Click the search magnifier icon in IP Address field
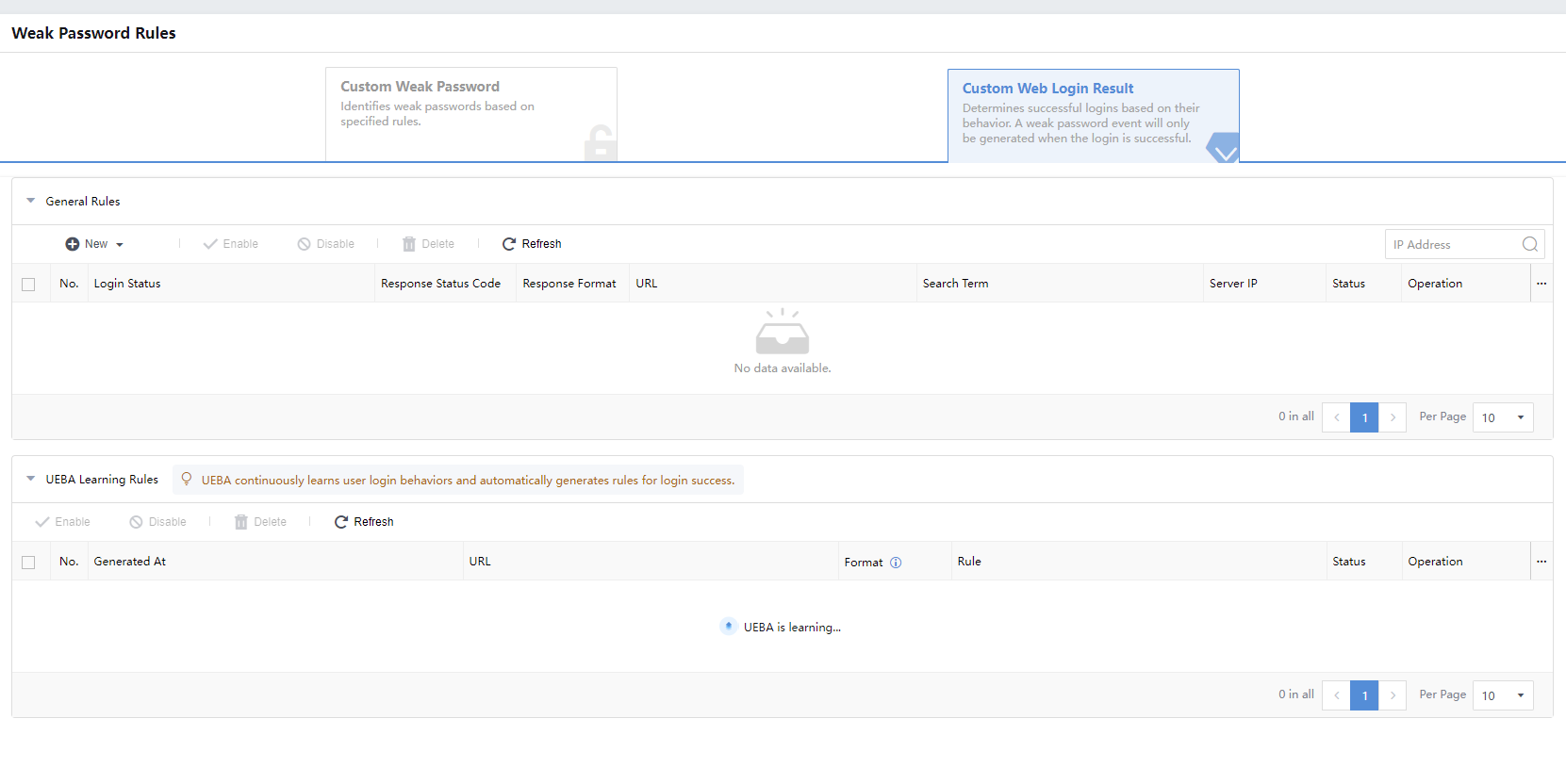The height and width of the screenshot is (784, 1566). click(1529, 244)
